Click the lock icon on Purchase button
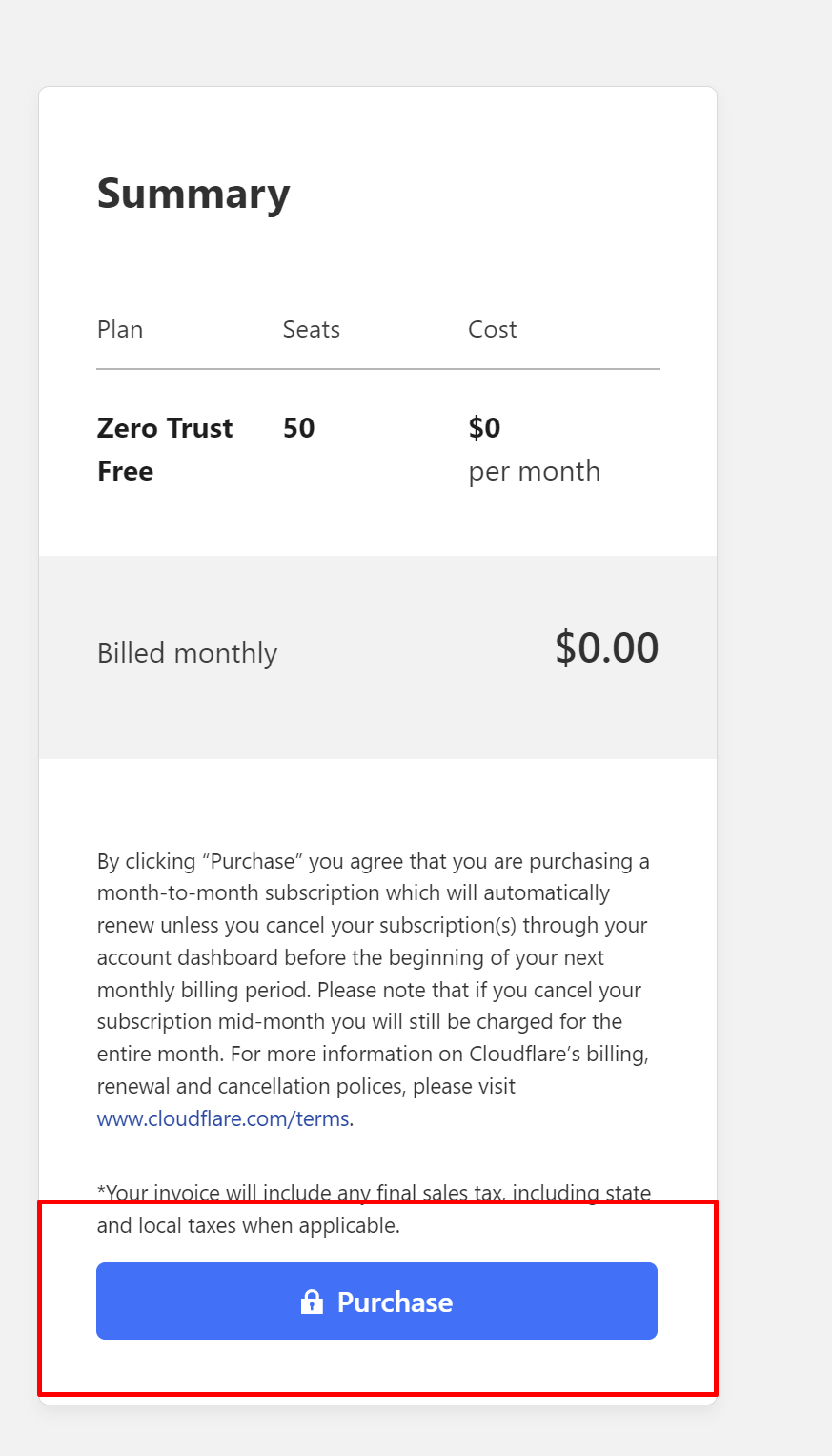The width and height of the screenshot is (832, 1456). pos(312,1302)
